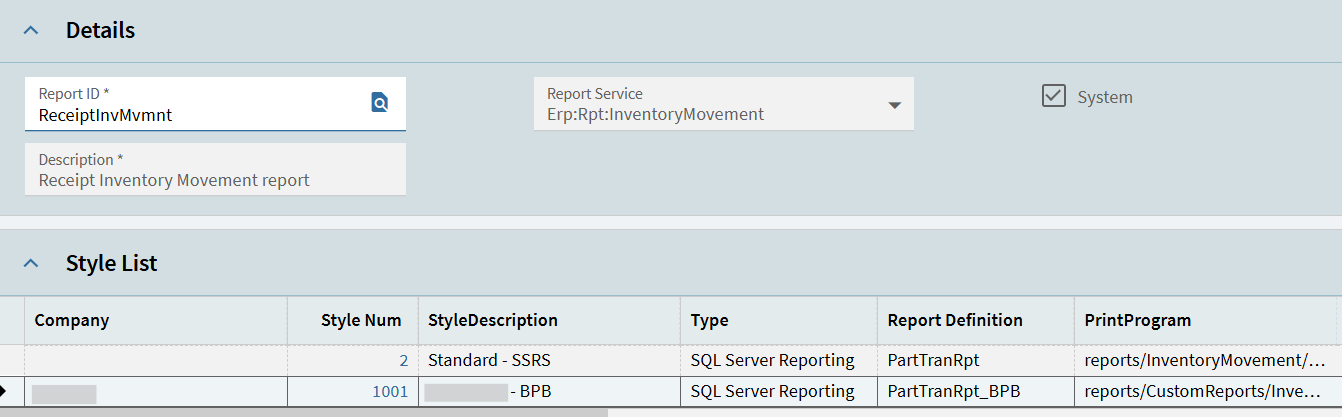The width and height of the screenshot is (1342, 417).
Task: Toggle the System checkbox
Action: click(1053, 96)
